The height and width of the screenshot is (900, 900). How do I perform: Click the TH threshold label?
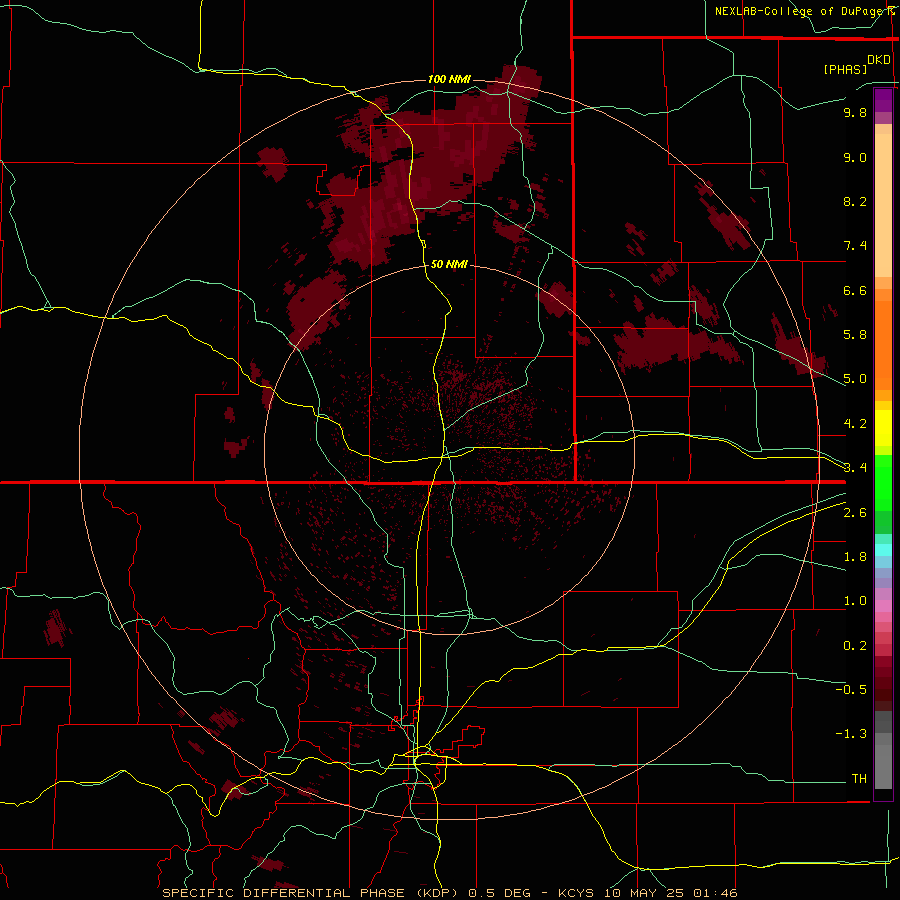pos(859,779)
